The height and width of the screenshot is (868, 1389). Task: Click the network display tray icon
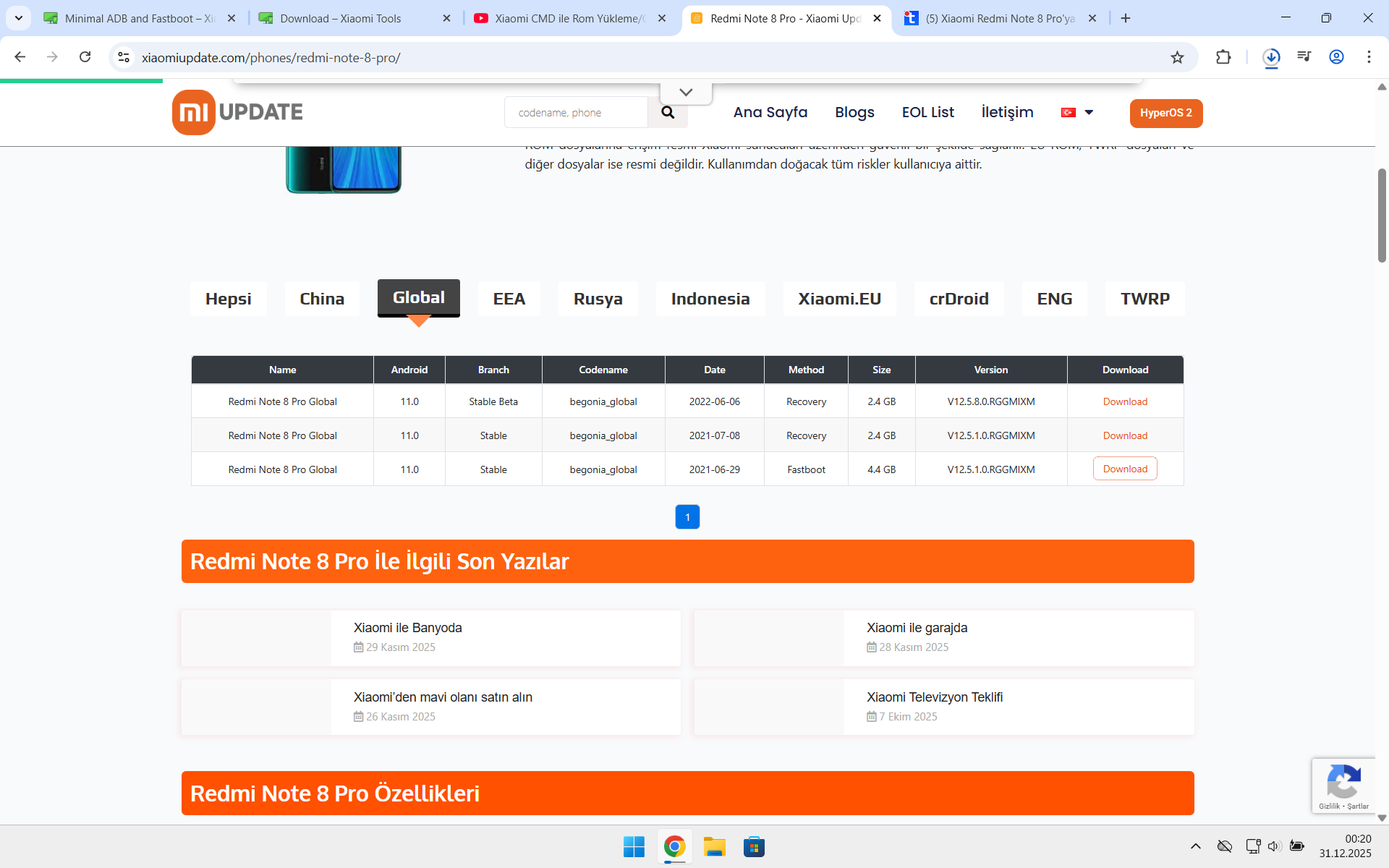click(1253, 846)
